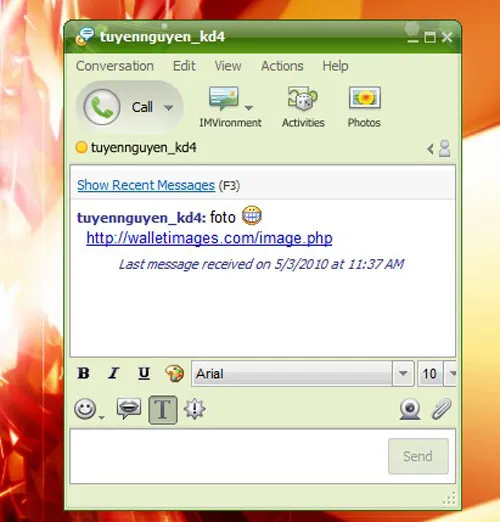
Task: Click the Yahoo Messenger title bar icon
Action: [x=85, y=36]
